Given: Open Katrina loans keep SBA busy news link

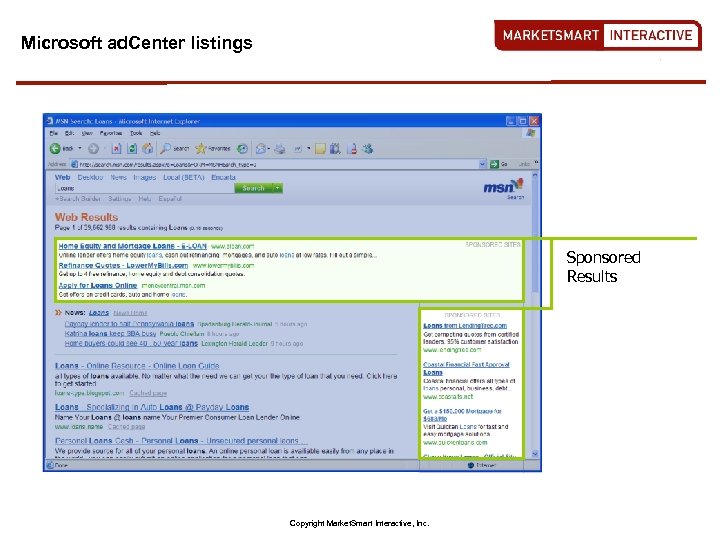Looking at the screenshot, I should pyautogui.click(x=110, y=333).
